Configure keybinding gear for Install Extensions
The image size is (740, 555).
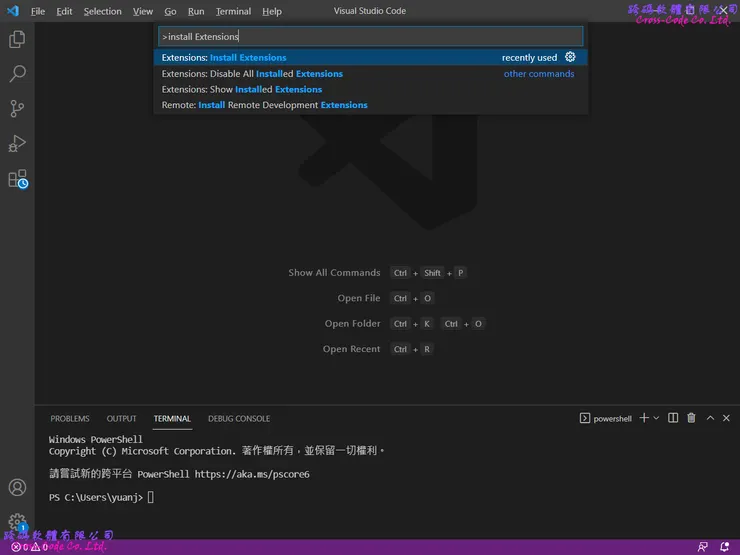pos(570,57)
